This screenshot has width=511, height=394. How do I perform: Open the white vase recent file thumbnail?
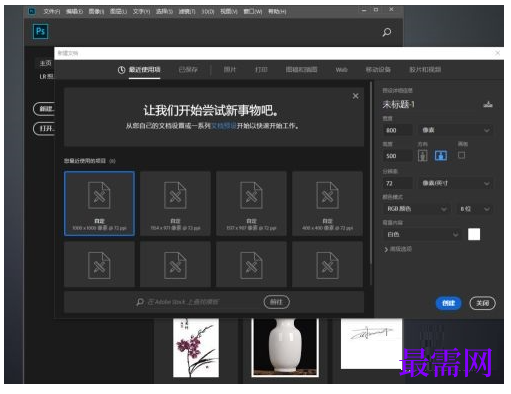(x=285, y=347)
